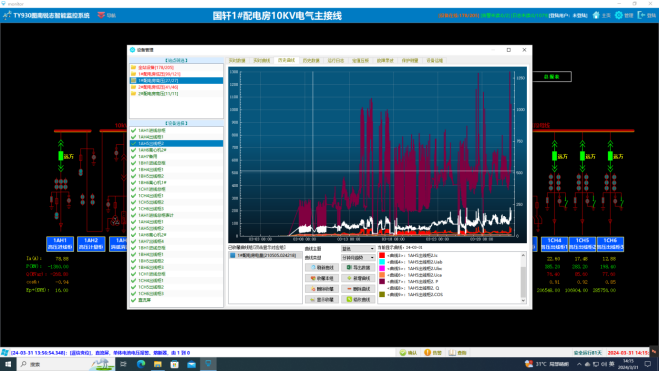Click the 新增曲线 button

click(x=358, y=278)
